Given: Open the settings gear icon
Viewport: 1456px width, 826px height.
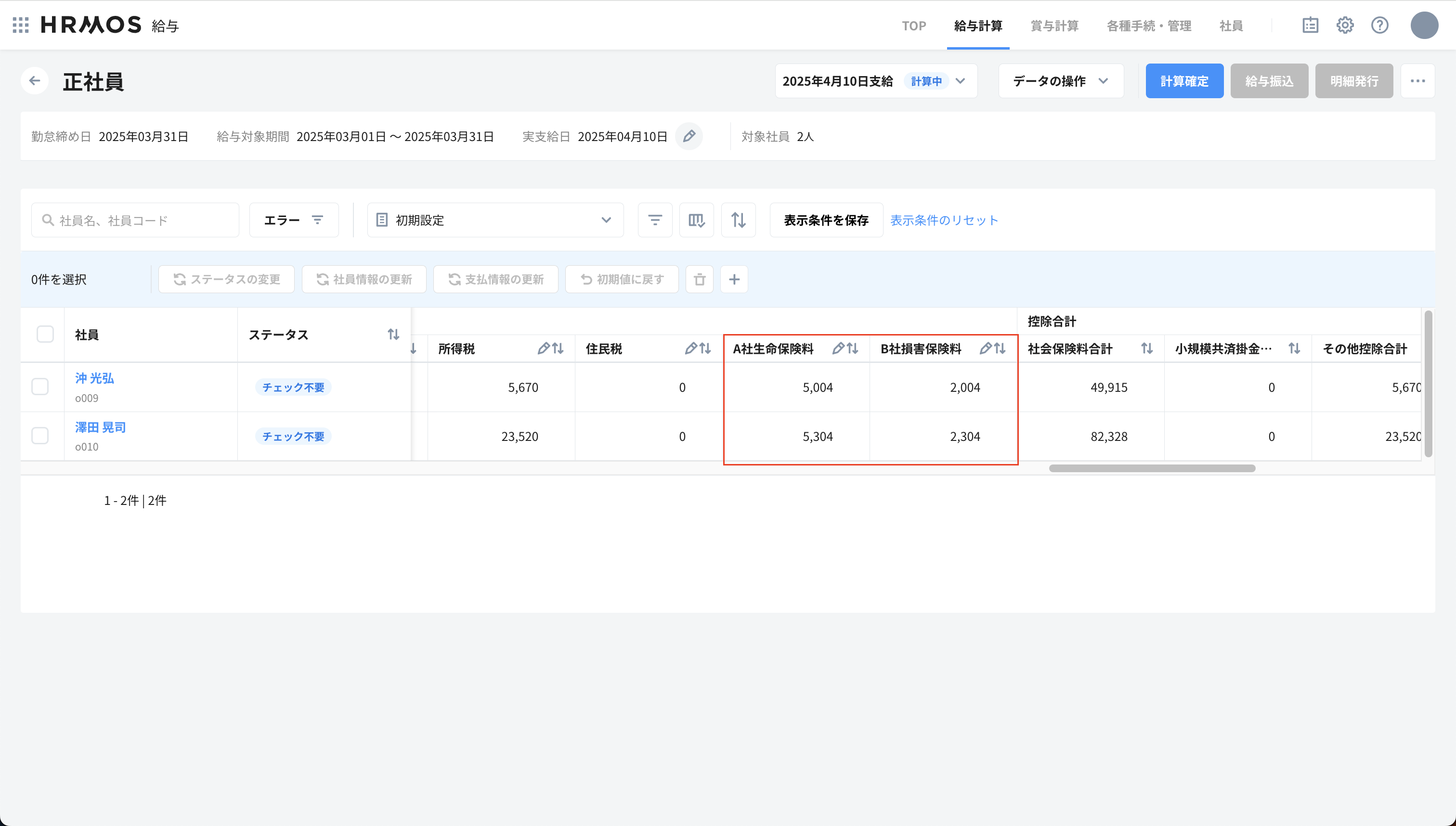Looking at the screenshot, I should (x=1345, y=25).
